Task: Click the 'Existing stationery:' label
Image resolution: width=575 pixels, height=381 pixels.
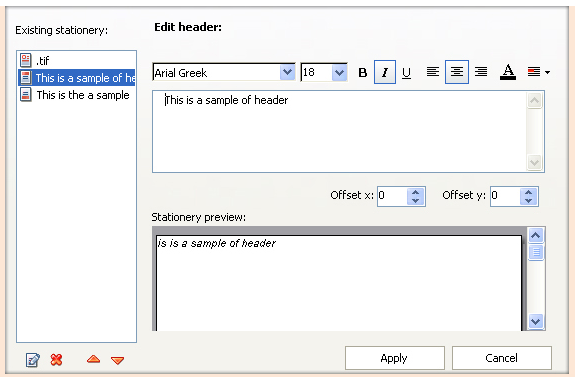Action: (62, 30)
